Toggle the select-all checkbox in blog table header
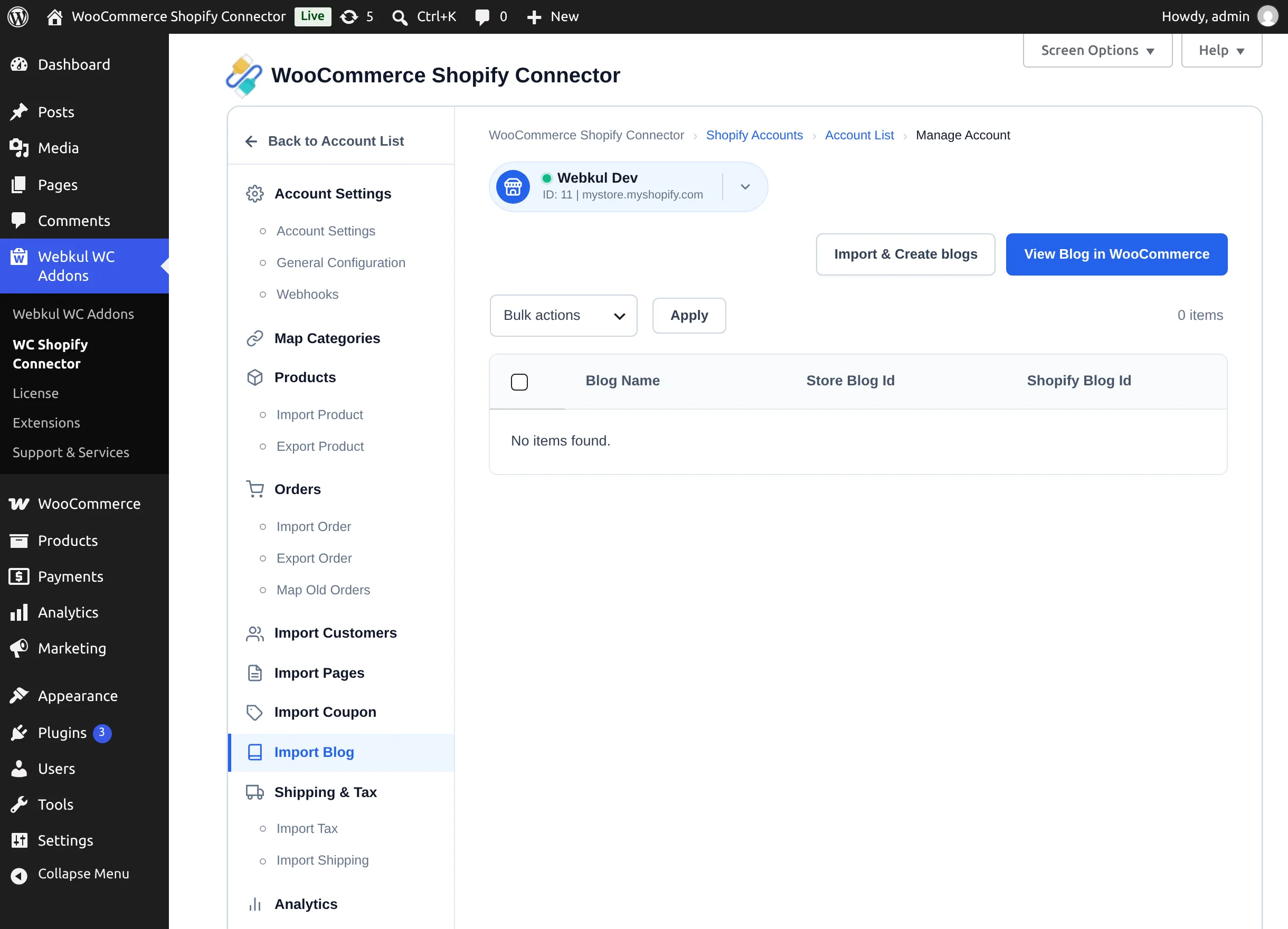1288x929 pixels. click(519, 382)
